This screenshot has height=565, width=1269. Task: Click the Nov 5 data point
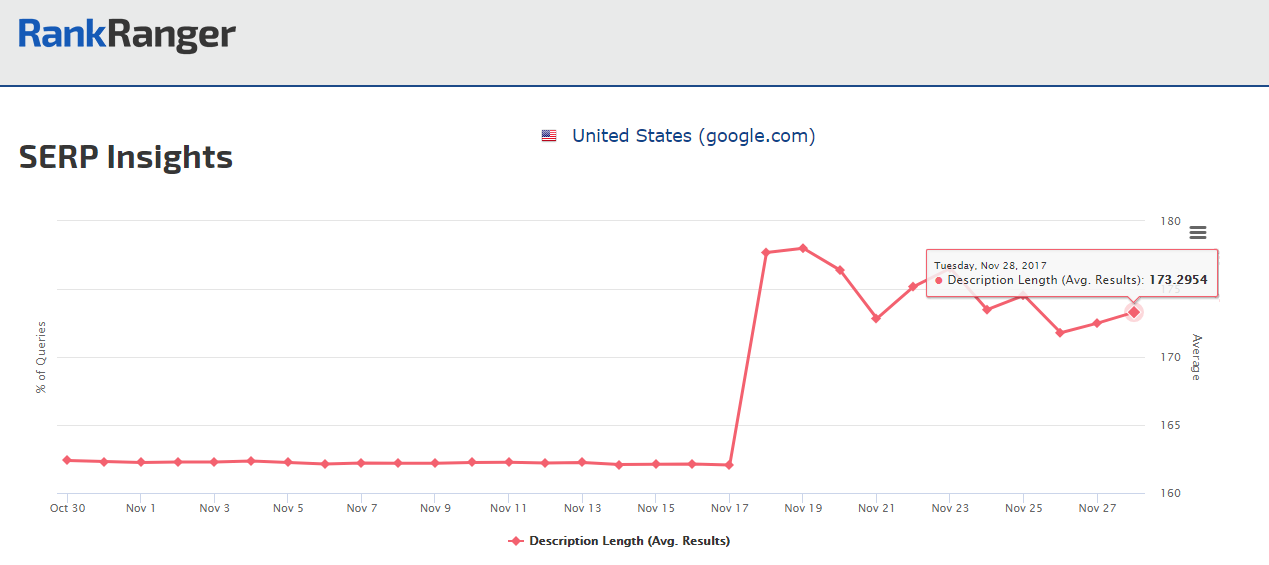[288, 462]
